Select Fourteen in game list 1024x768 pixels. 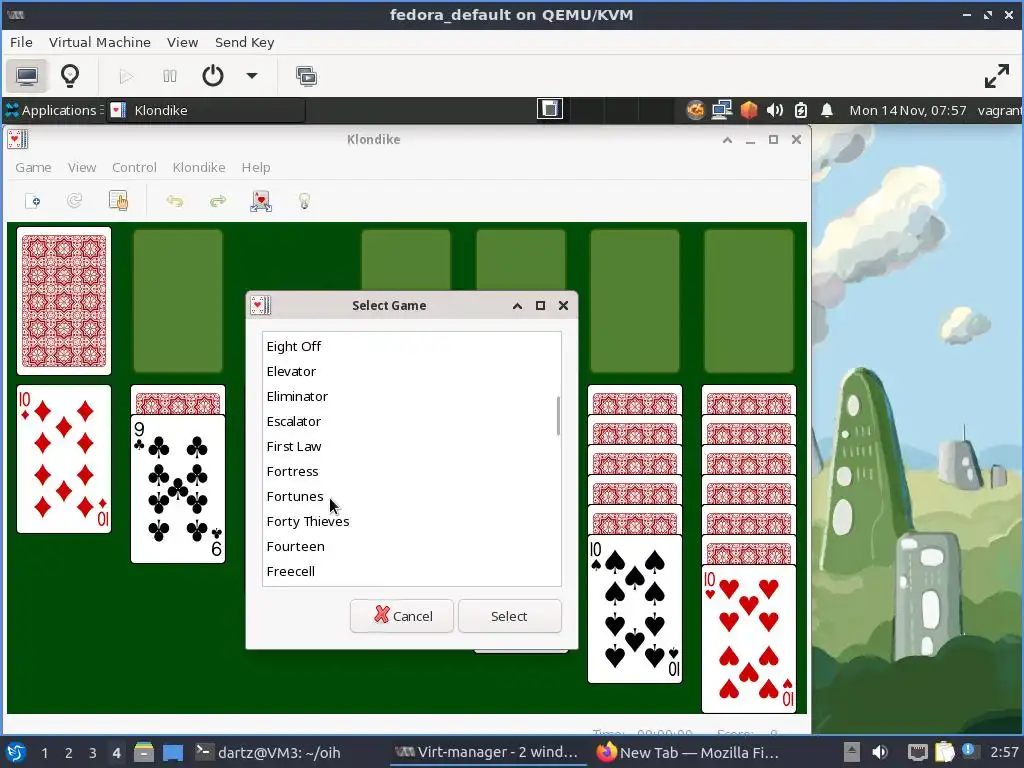[411, 547]
